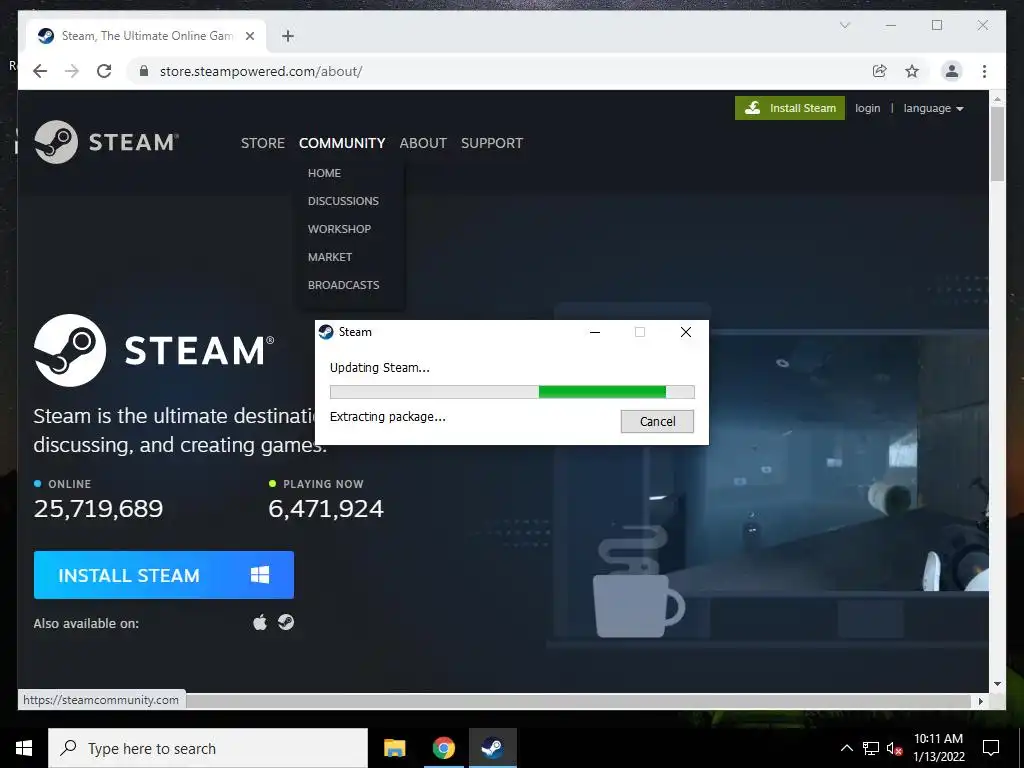This screenshot has height=768, width=1024.
Task: Click the Steam logo in the header
Action: click(x=106, y=142)
